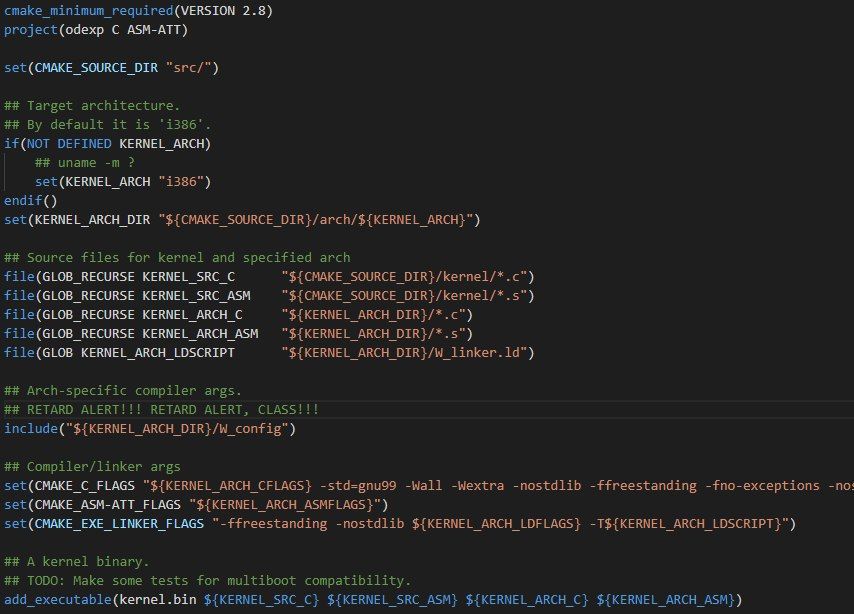Click the 'project' command keyword
854x614 pixels.
tap(30, 30)
